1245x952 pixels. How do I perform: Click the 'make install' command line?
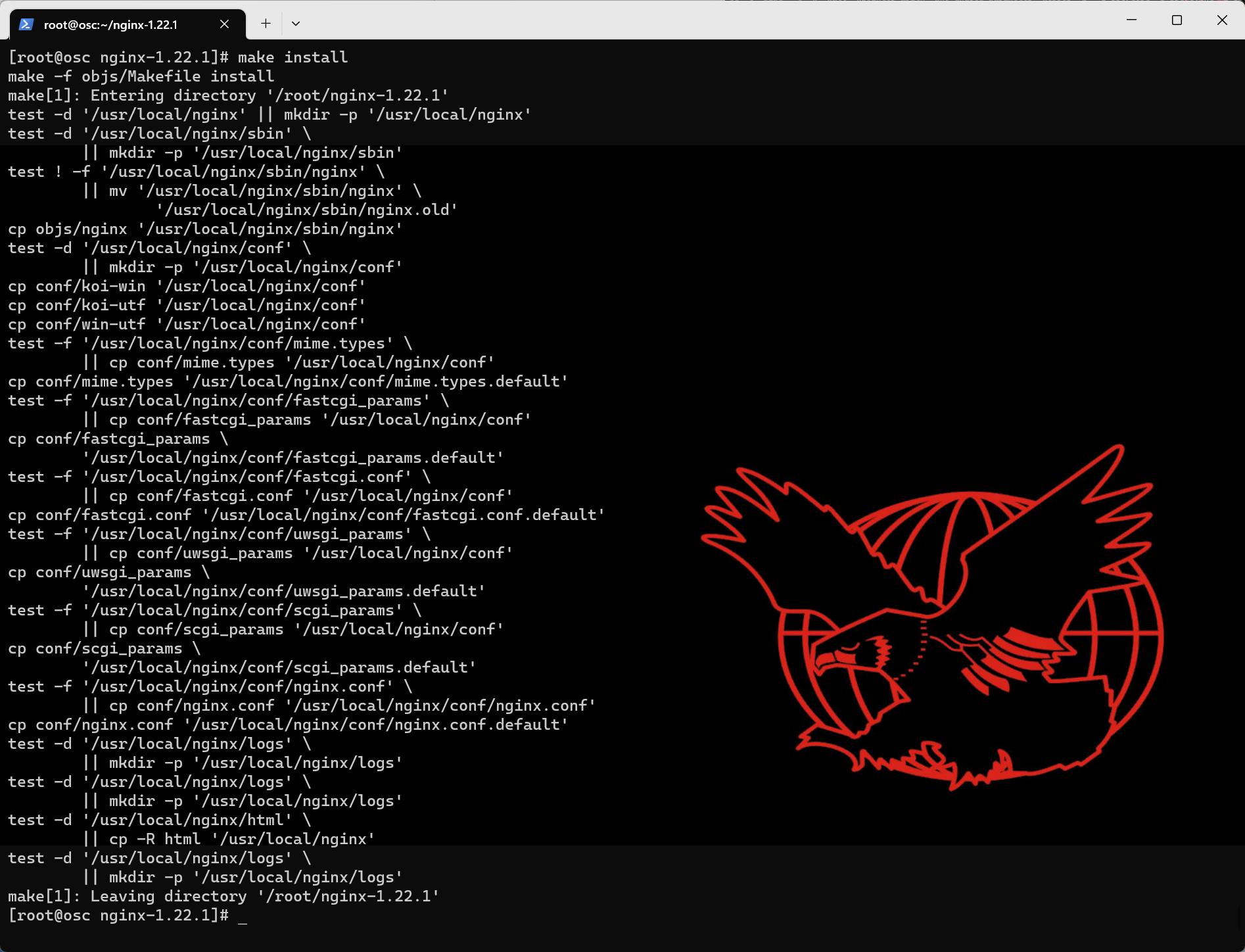(178, 57)
